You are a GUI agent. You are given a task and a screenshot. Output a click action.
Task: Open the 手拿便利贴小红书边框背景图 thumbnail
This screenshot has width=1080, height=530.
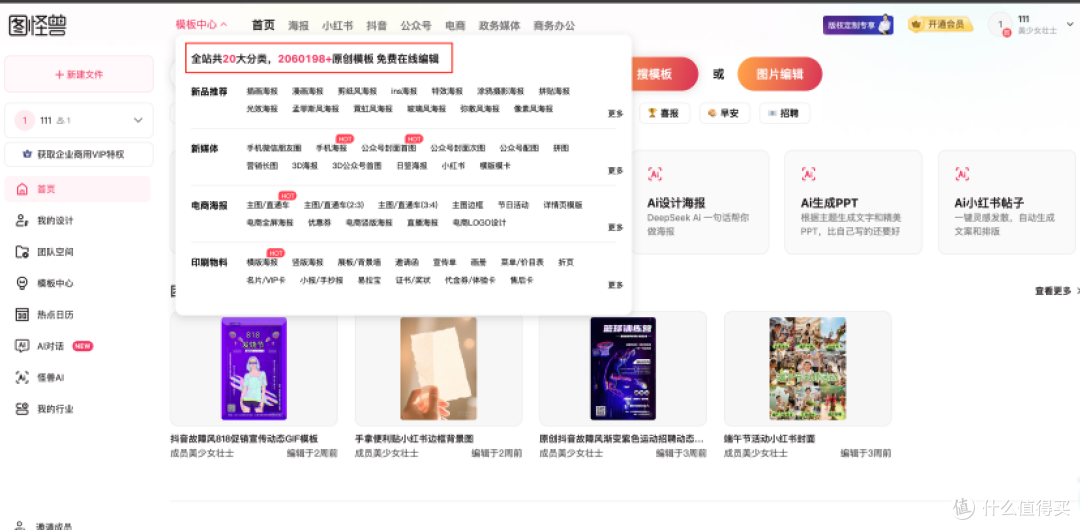(438, 369)
